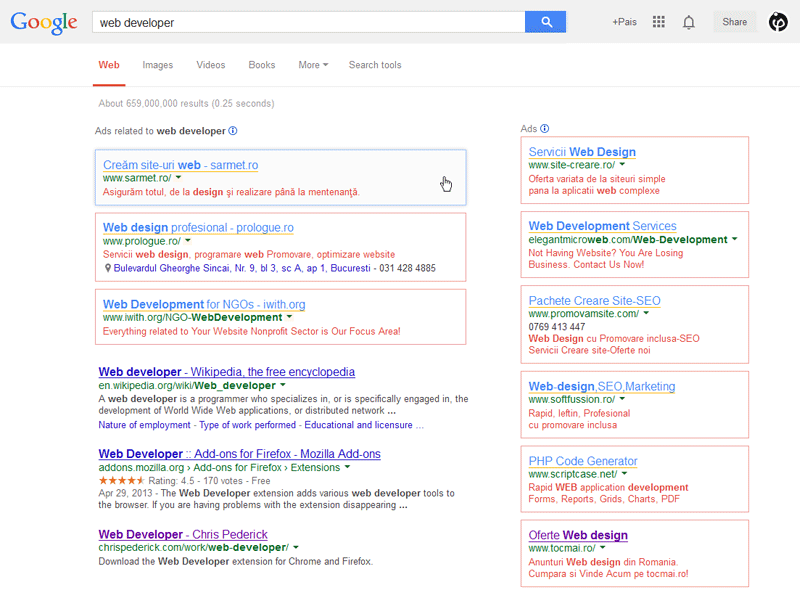Image resolution: width=800 pixels, height=600 pixels.
Task: Click phone number '0769 413 447'
Action: [557, 327]
